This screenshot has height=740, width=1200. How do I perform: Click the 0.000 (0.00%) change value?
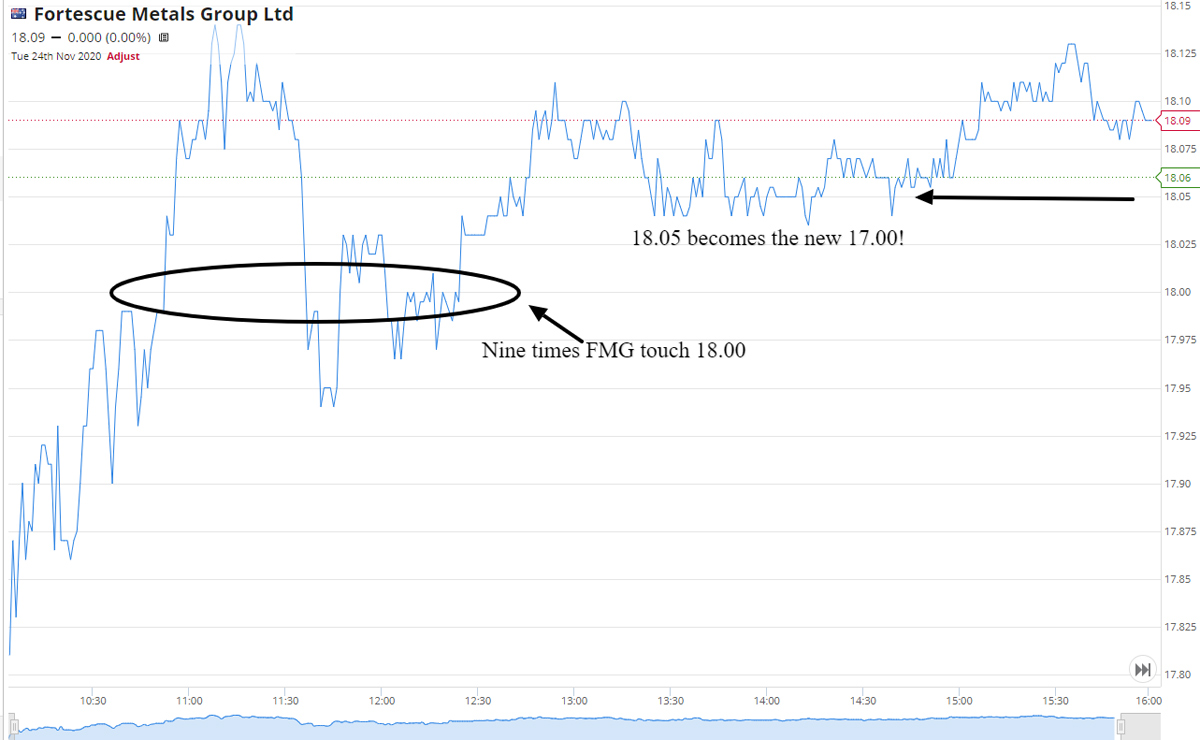coord(108,38)
